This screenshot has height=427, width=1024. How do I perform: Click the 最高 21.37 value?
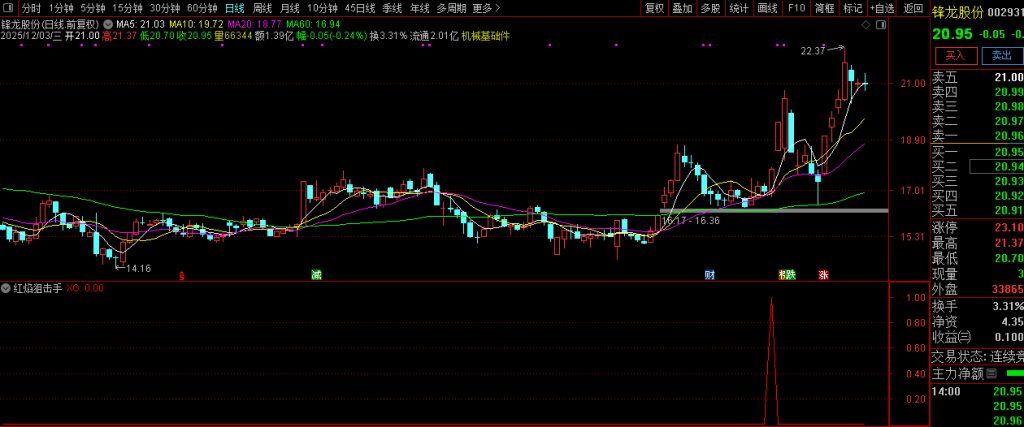click(x=1008, y=243)
